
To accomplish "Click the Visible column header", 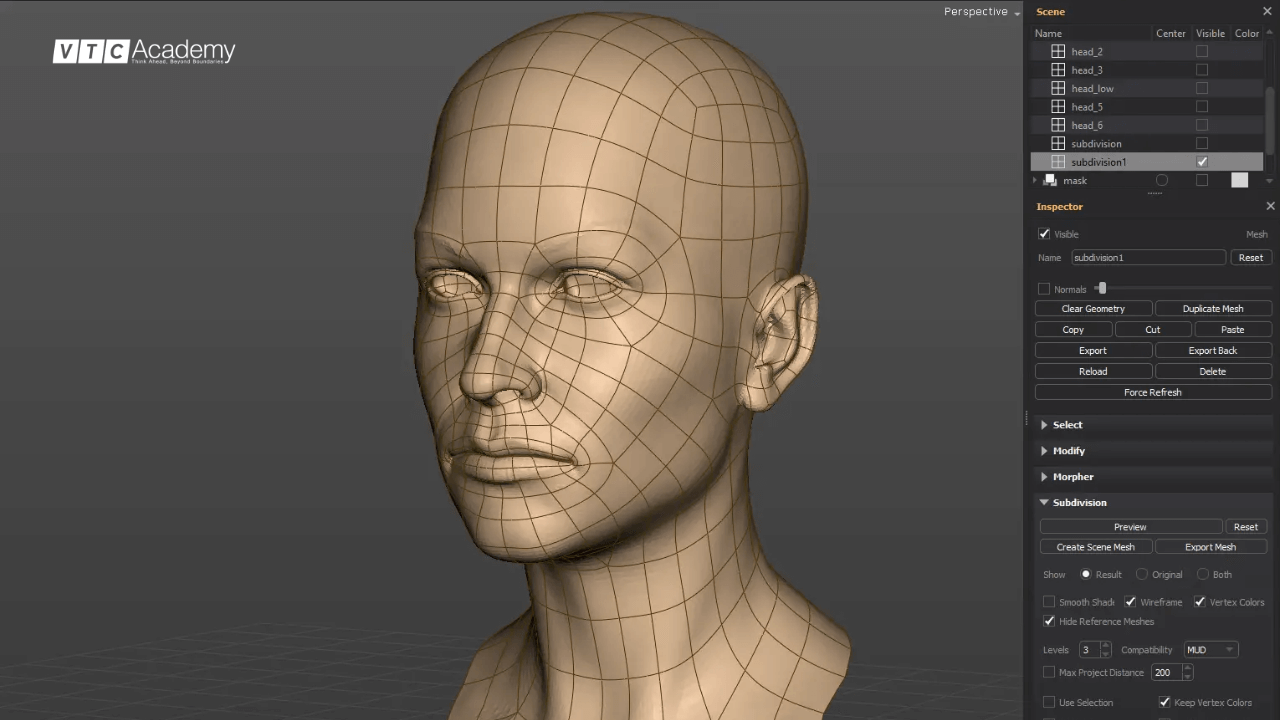I will point(1210,34).
